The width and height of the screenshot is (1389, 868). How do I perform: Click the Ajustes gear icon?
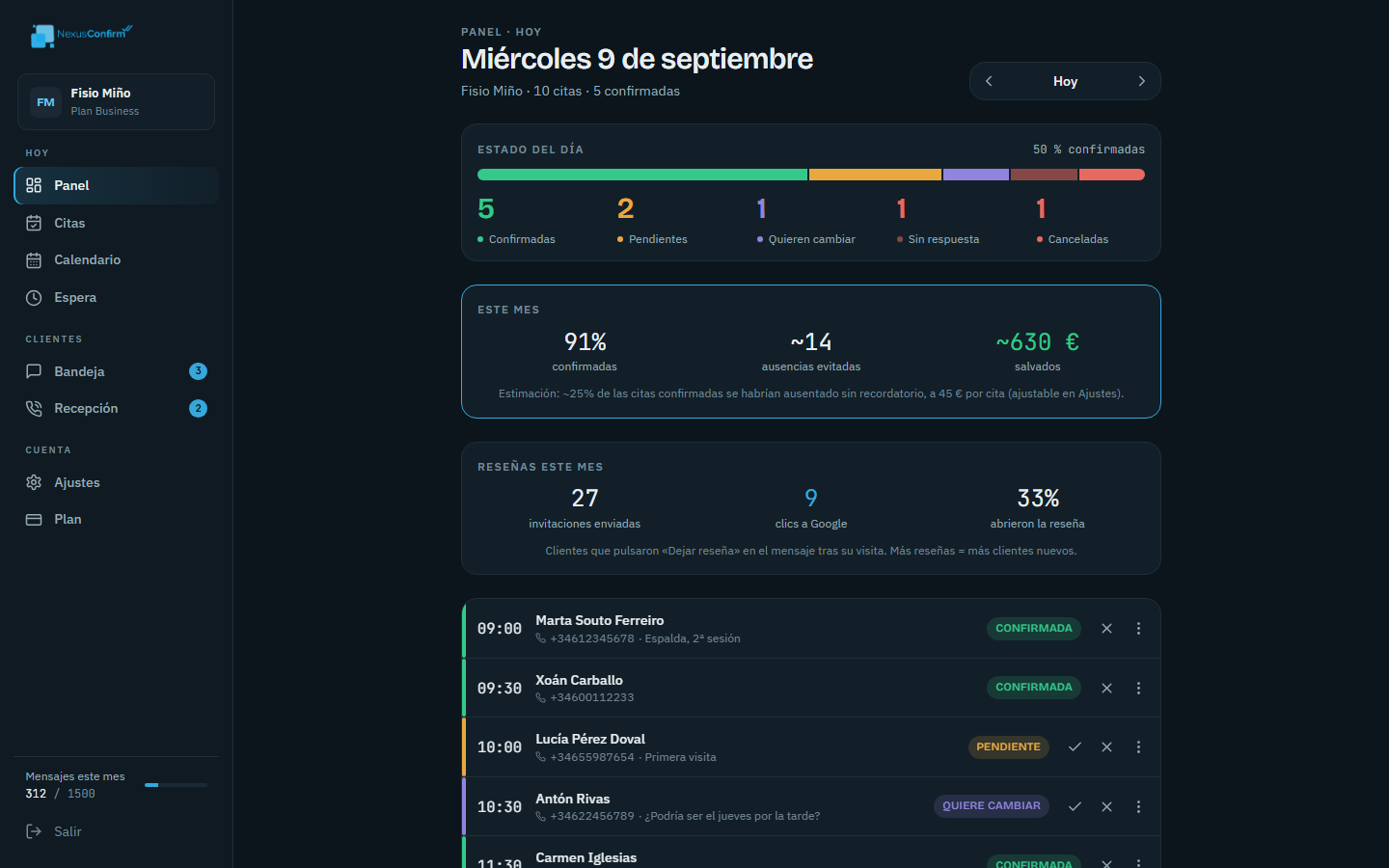tap(34, 482)
